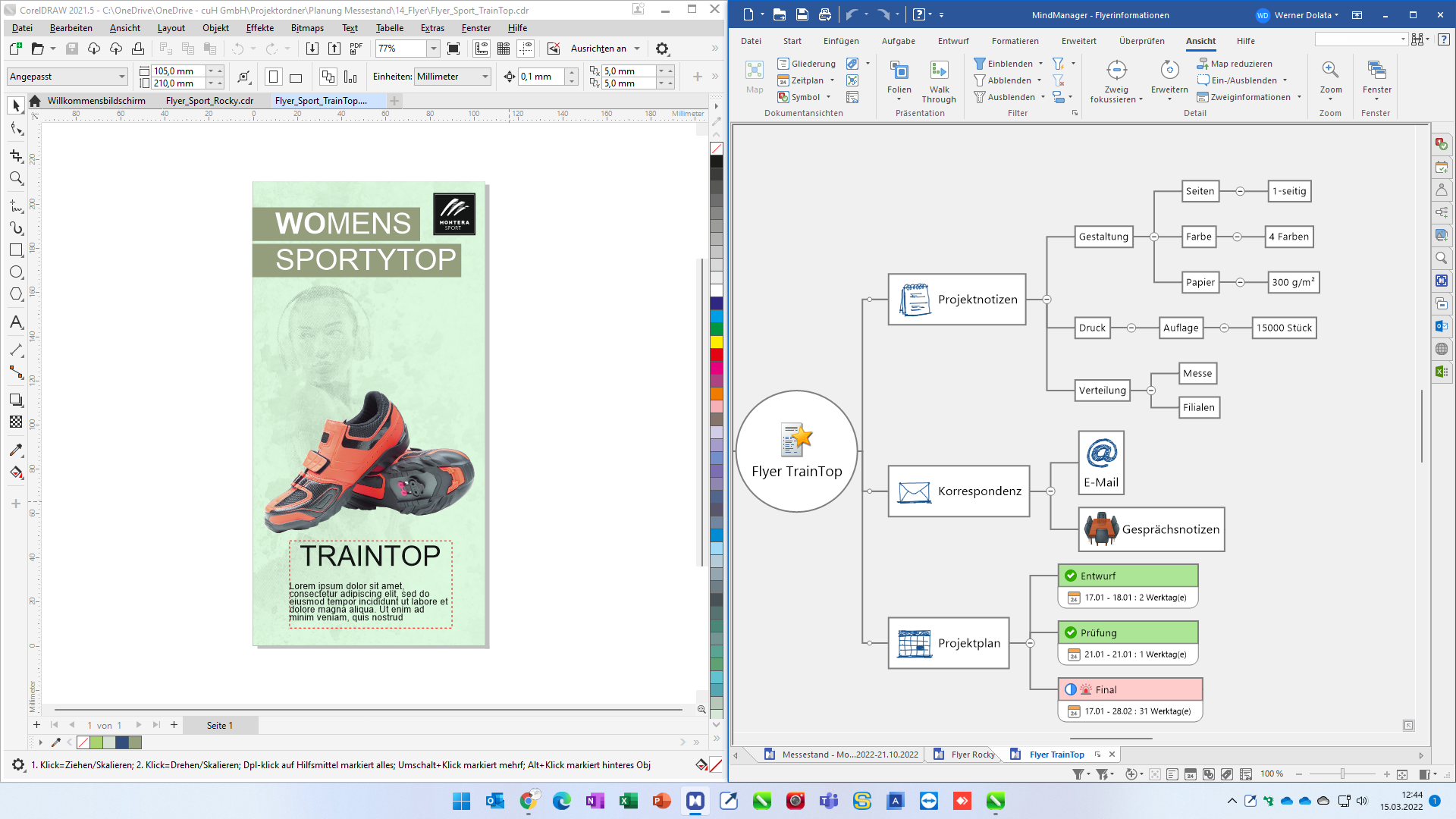This screenshot has height=819, width=1456.
Task: Select the Polygon tool in CorelDRAW
Action: (x=16, y=293)
